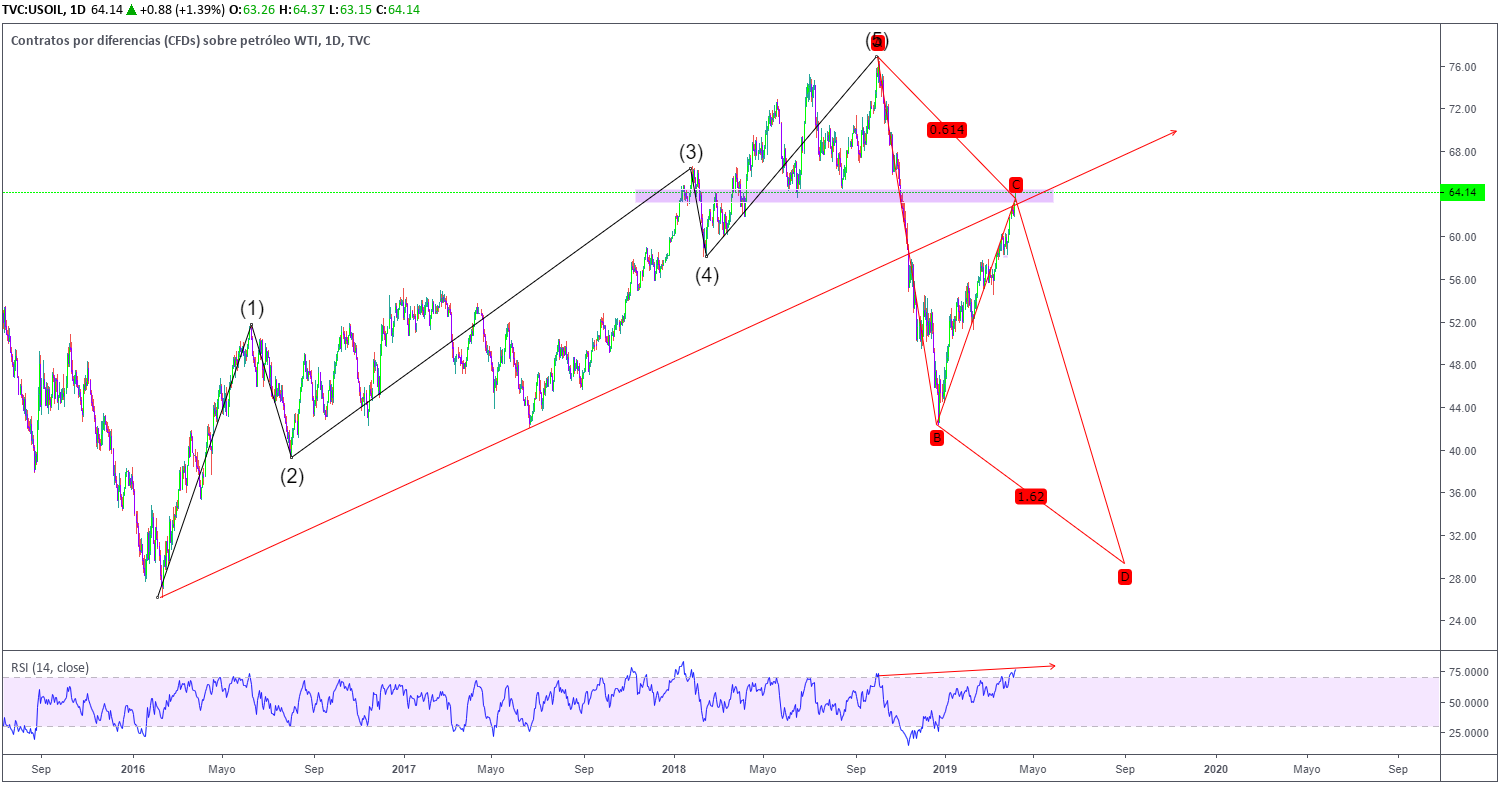Viewport: 1508px width, 811px height.
Task: Select the red 1.62 ratio label
Action: coord(1030,497)
